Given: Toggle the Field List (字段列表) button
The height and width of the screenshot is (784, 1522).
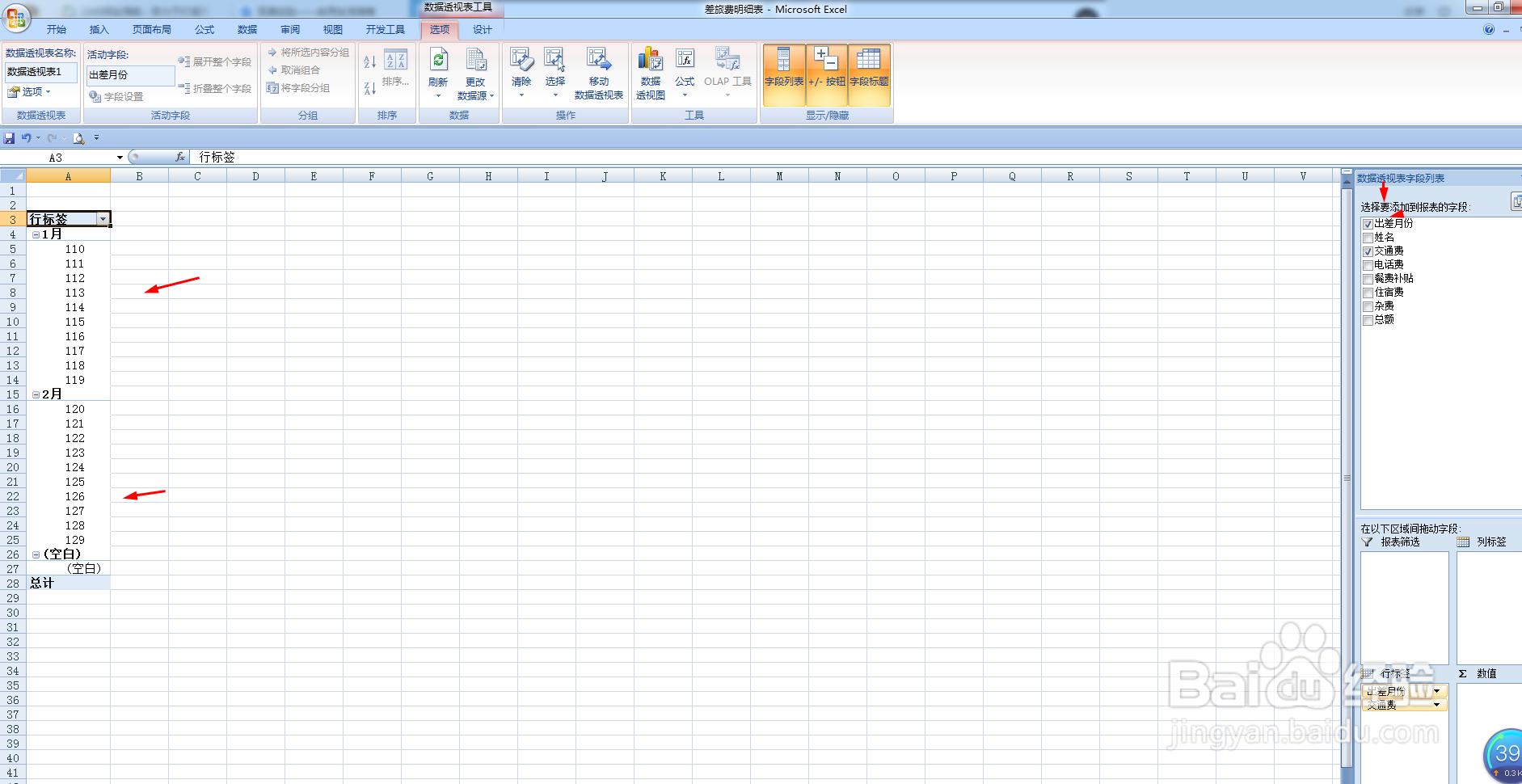Looking at the screenshot, I should tap(784, 75).
